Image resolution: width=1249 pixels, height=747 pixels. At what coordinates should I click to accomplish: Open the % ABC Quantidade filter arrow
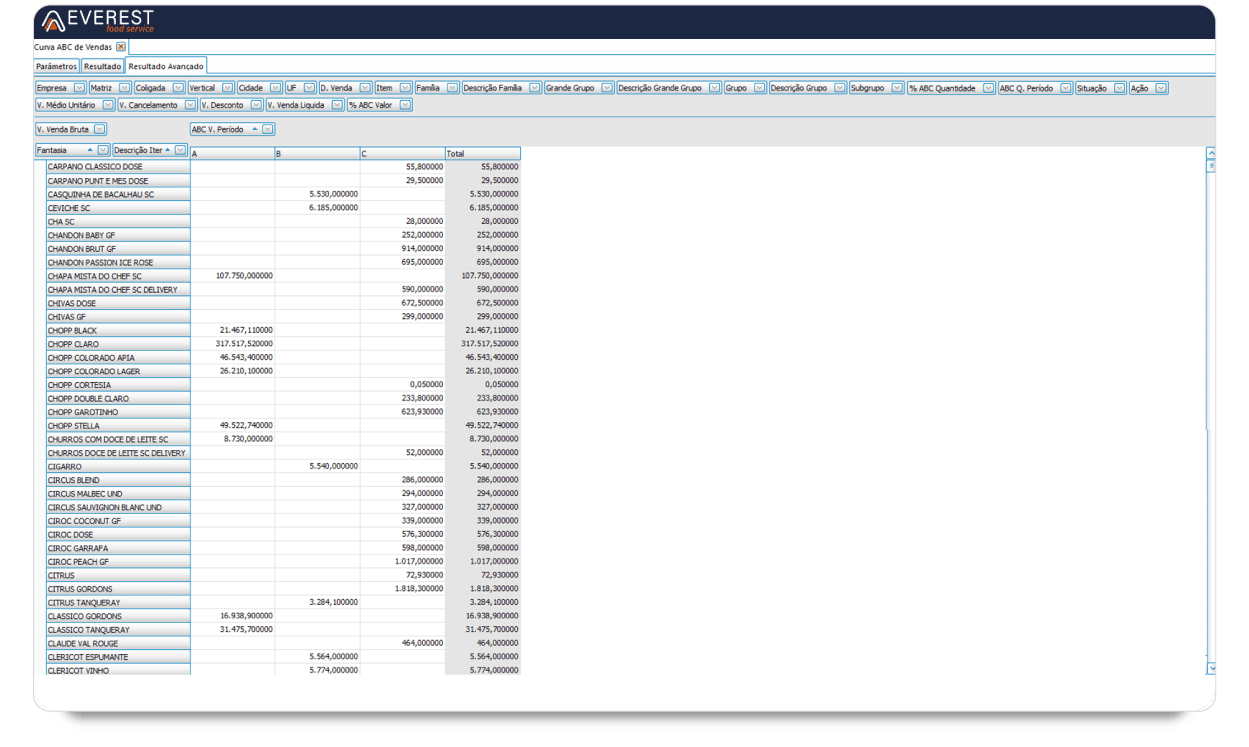[989, 88]
